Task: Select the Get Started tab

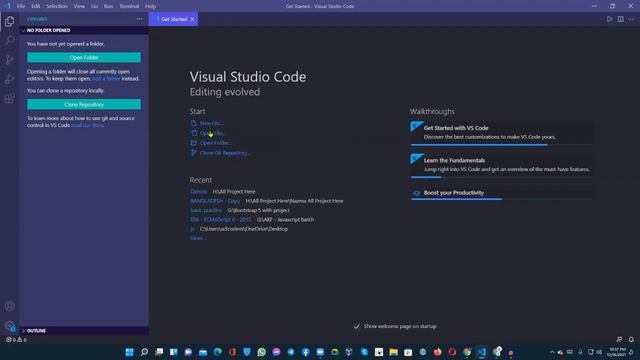Action: point(173,19)
